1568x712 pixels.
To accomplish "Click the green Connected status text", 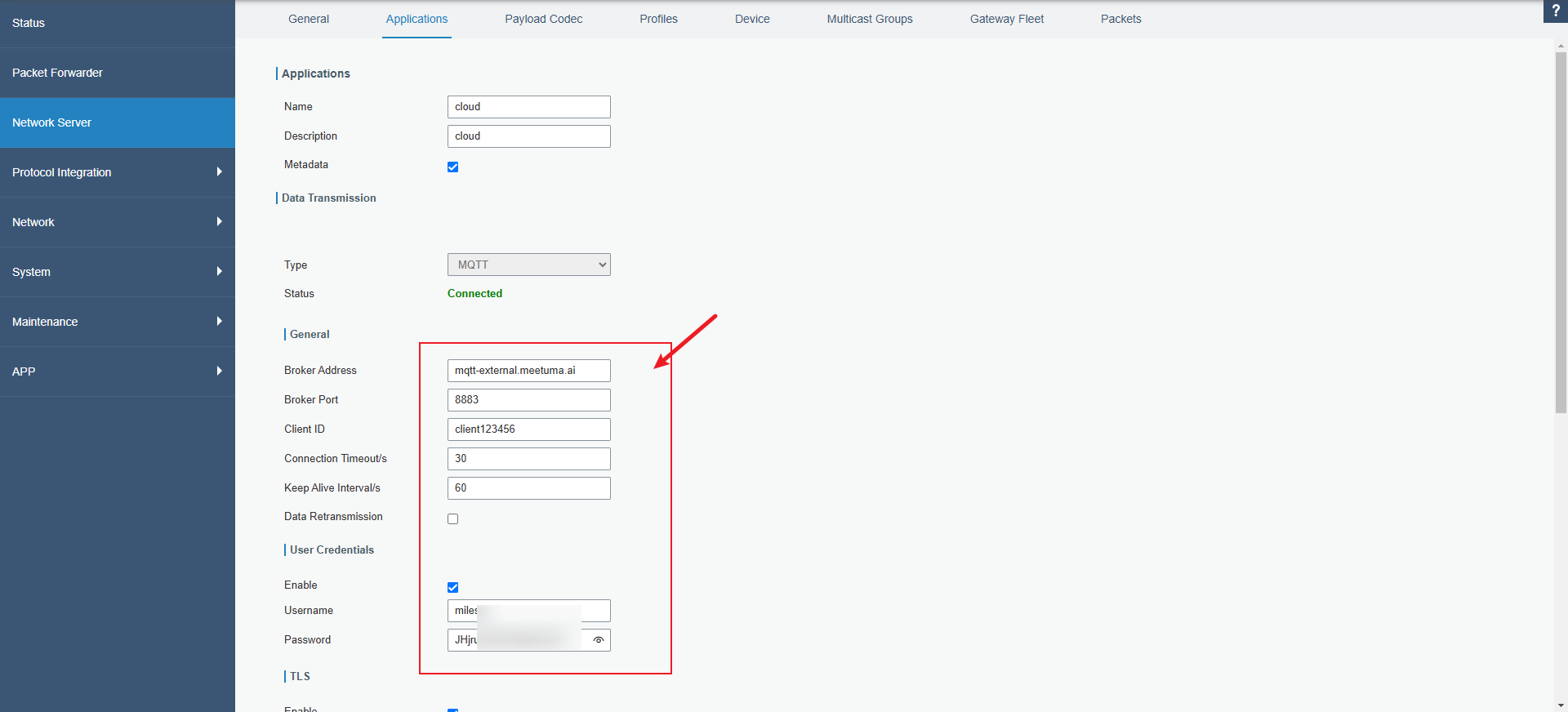I will [x=474, y=294].
